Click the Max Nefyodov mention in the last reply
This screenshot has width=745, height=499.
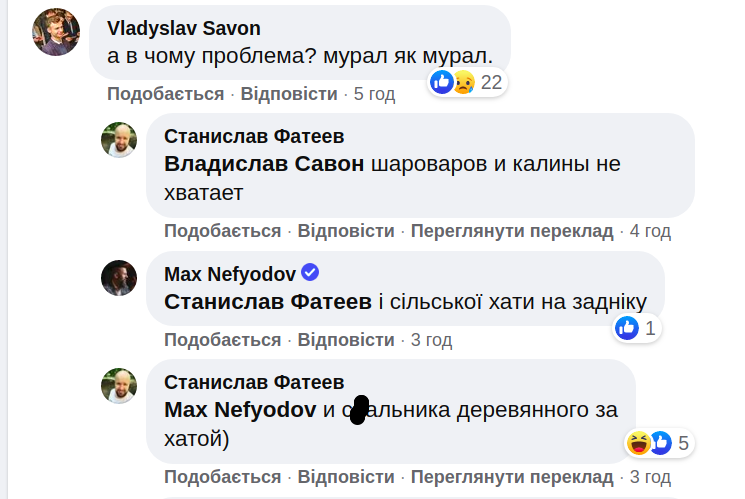pyautogui.click(x=240, y=410)
